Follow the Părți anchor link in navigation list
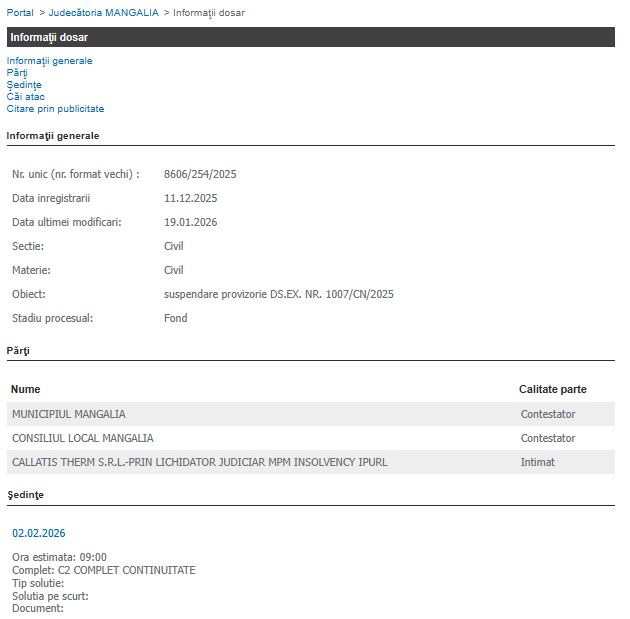 click(x=17, y=73)
